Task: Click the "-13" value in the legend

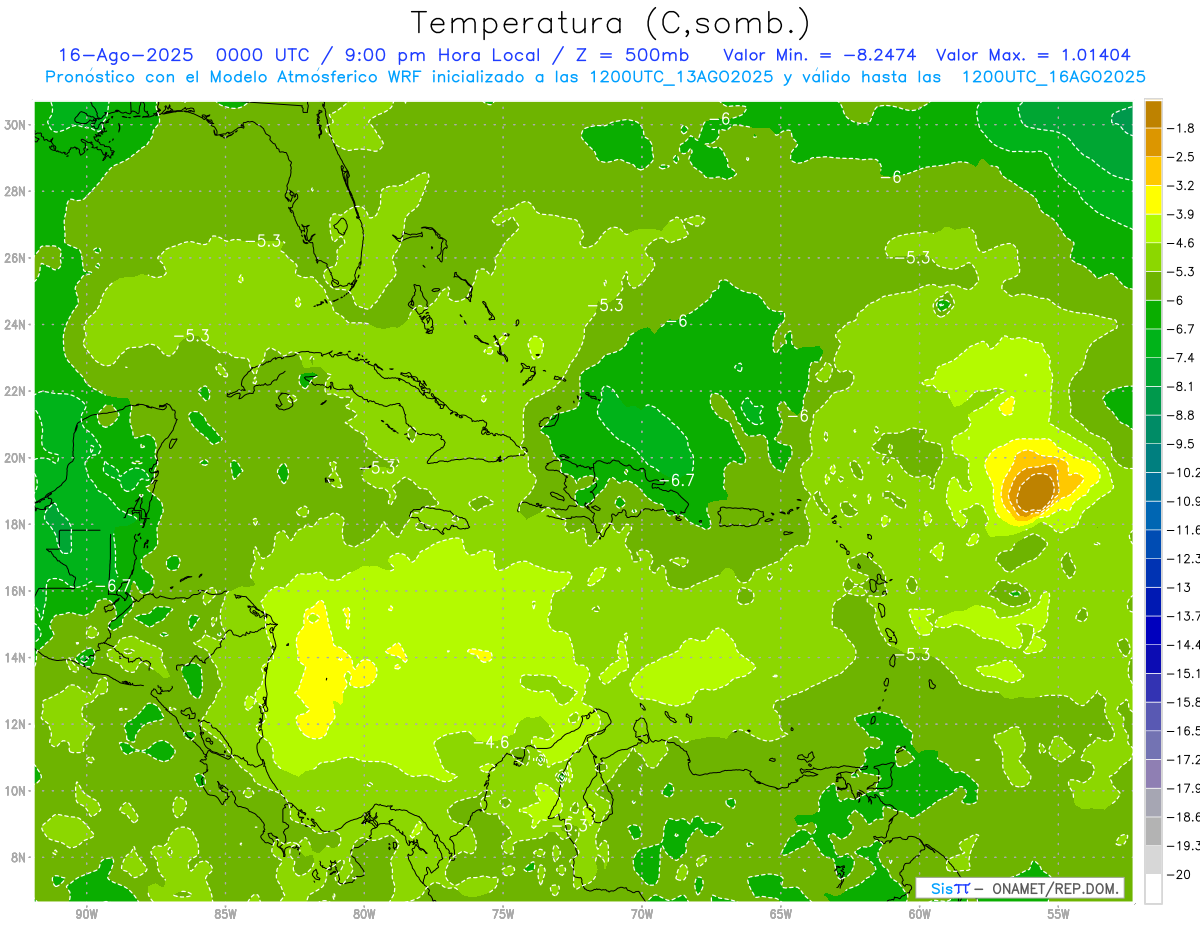Action: [x=1180, y=587]
